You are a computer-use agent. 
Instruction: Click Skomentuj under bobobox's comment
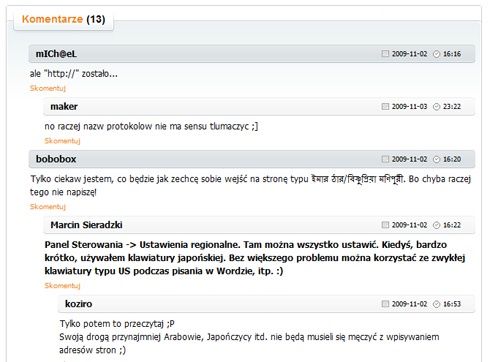pyautogui.click(x=48, y=207)
